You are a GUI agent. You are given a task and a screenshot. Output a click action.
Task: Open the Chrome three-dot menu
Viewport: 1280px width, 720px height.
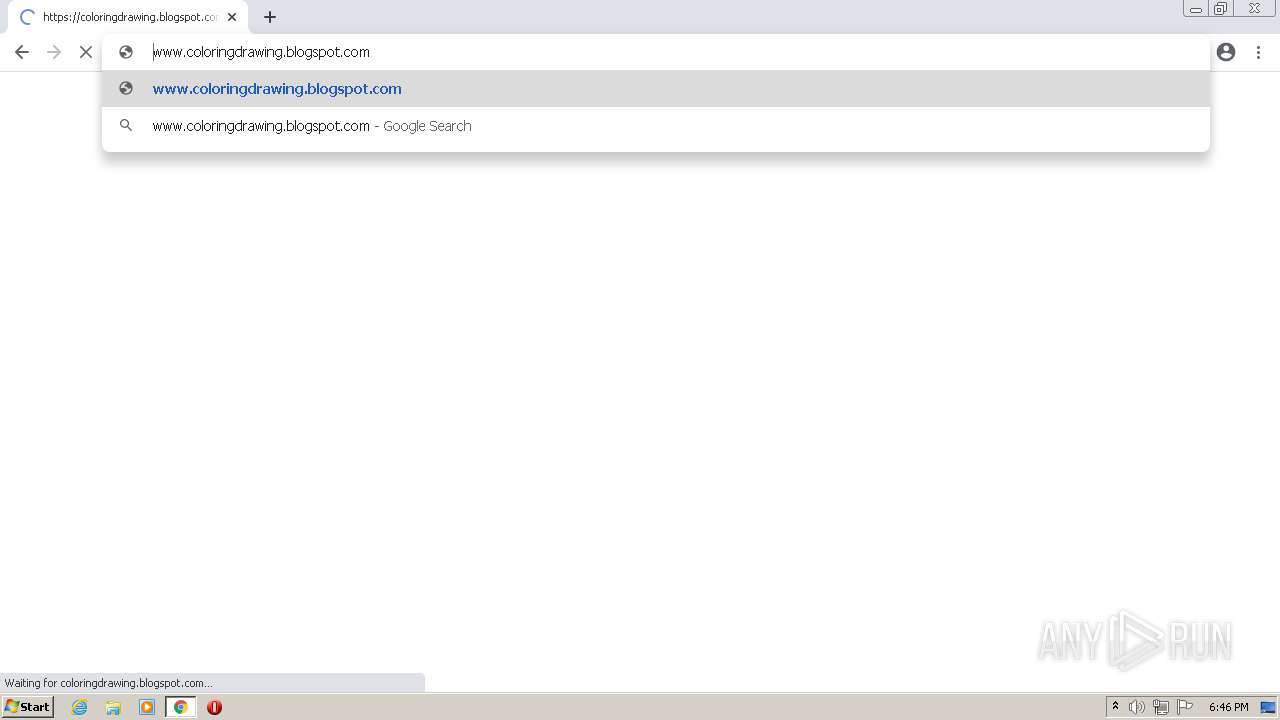[x=1258, y=52]
